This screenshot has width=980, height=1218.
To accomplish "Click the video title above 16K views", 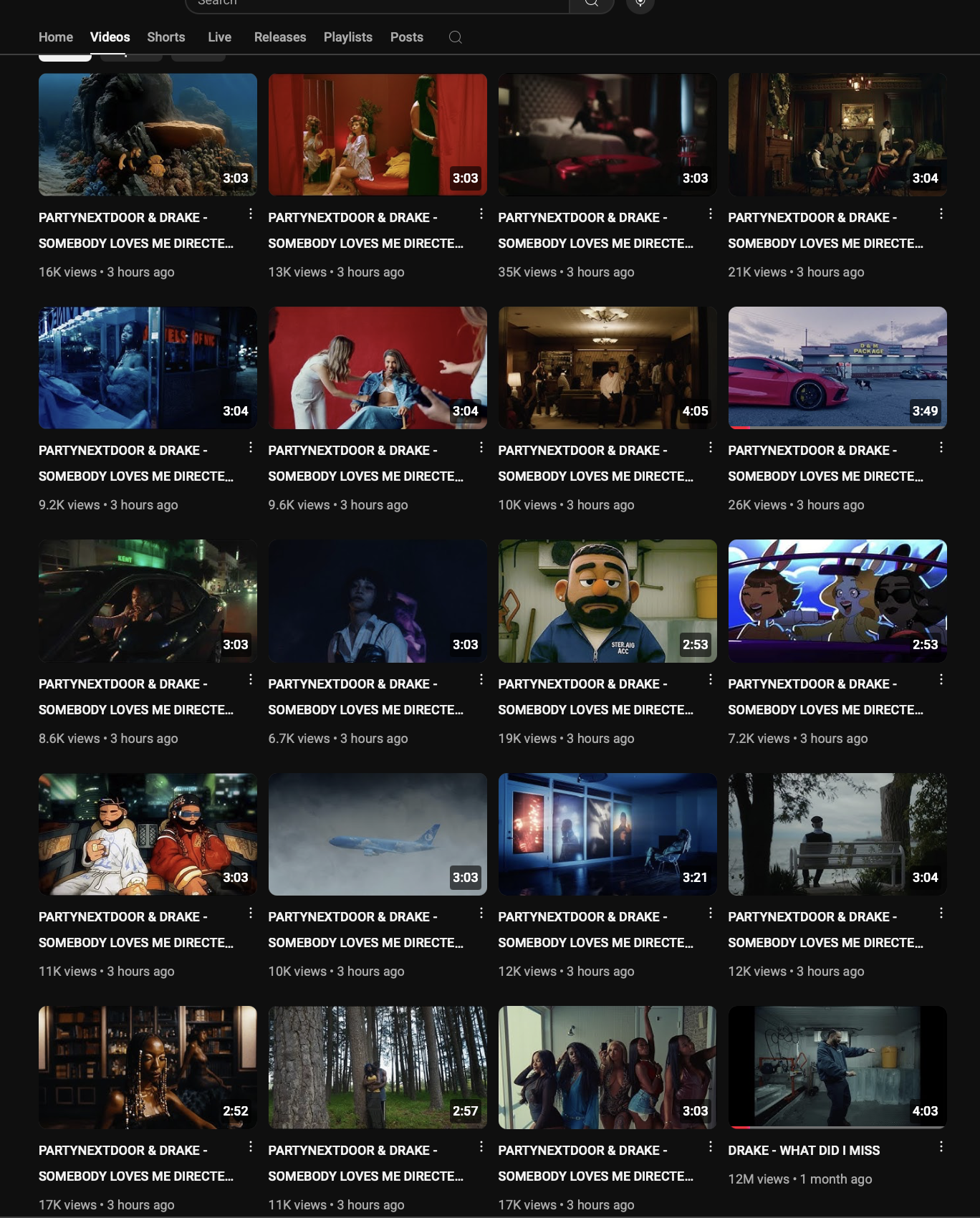I will pyautogui.click(x=136, y=230).
